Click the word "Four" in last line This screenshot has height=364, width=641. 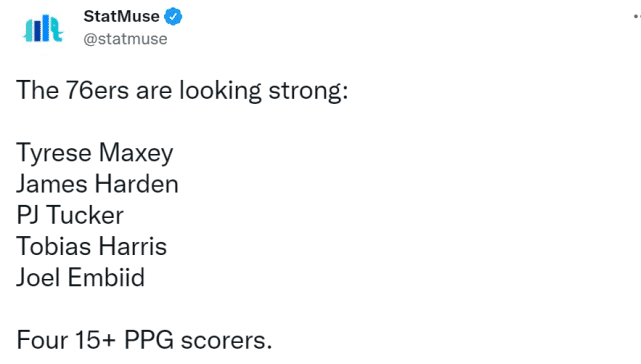(42, 340)
